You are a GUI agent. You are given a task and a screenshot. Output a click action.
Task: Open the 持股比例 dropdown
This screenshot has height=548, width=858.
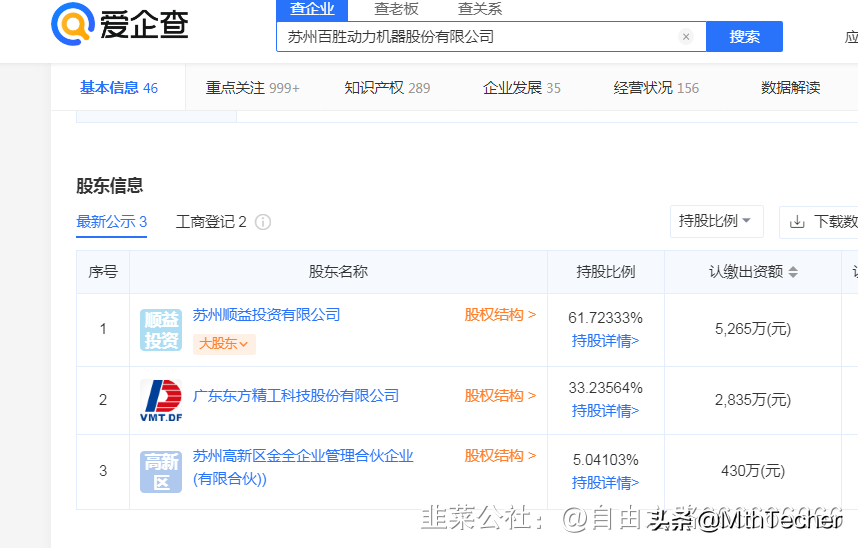[716, 222]
